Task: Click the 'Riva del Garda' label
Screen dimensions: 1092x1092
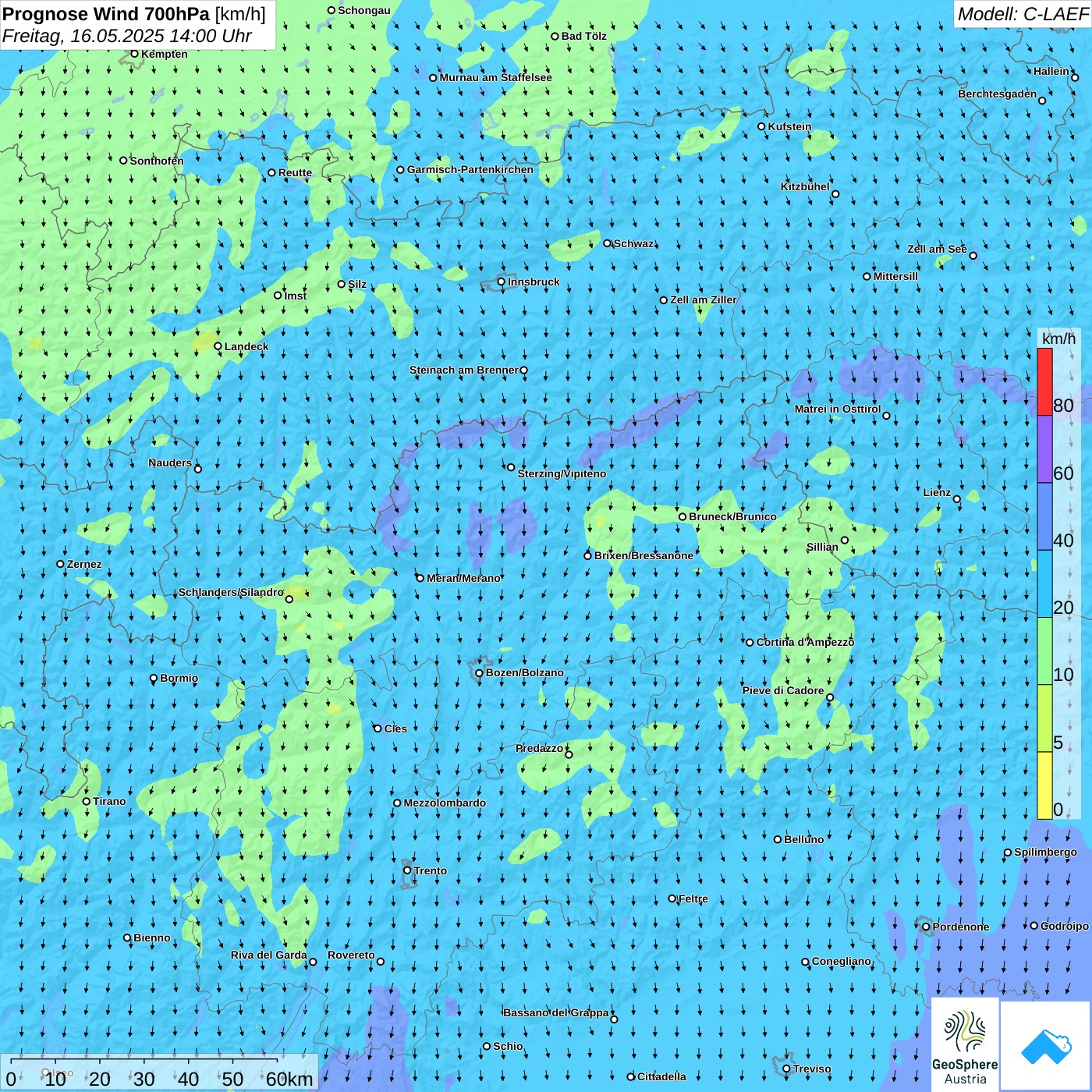Action: point(268,955)
